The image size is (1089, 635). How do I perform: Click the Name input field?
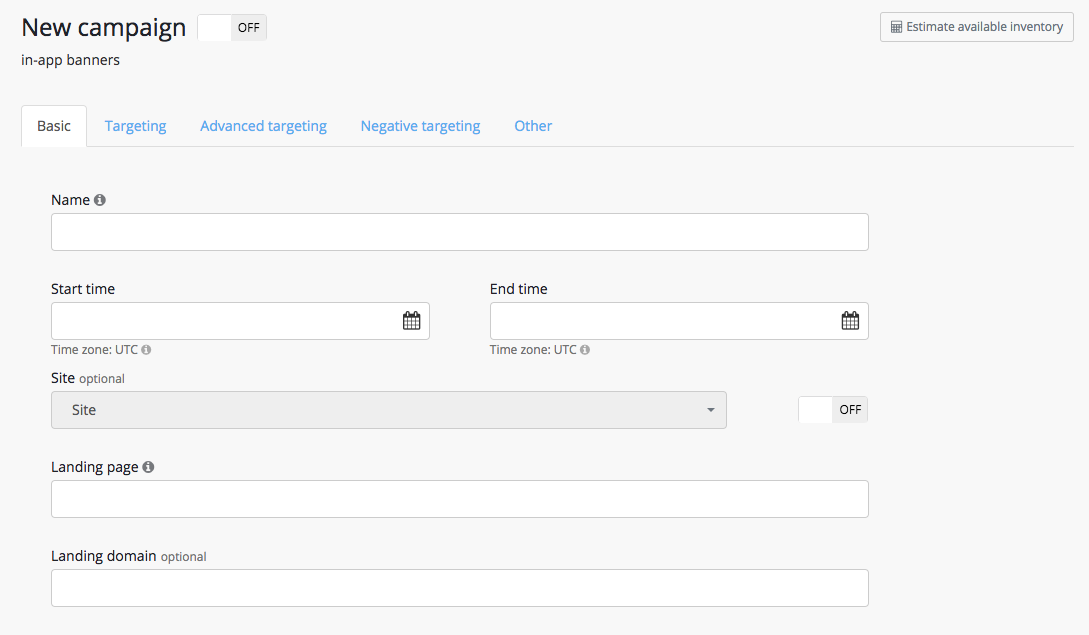pos(459,232)
